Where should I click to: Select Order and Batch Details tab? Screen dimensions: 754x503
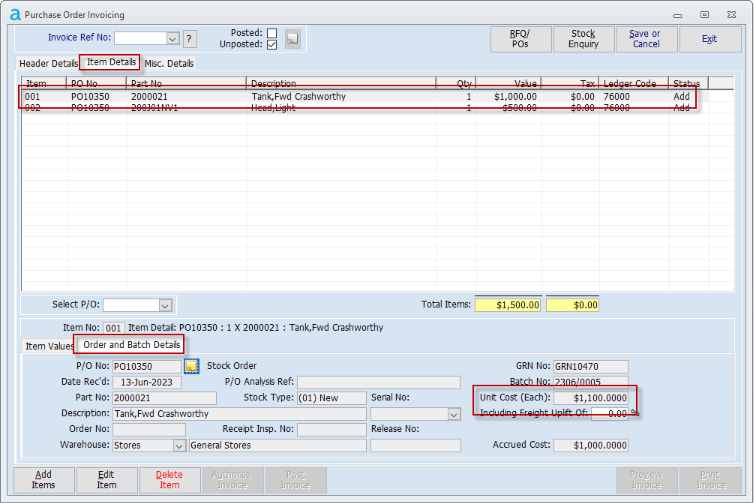(131, 345)
